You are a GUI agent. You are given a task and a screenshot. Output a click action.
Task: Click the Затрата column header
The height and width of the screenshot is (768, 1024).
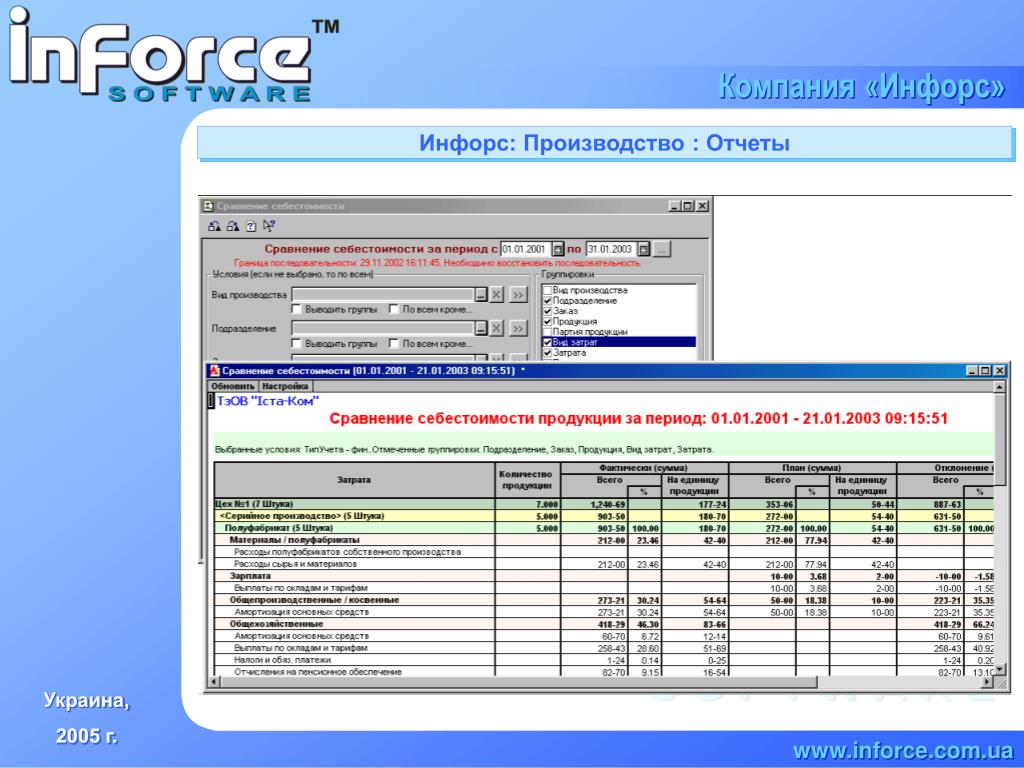[355, 480]
